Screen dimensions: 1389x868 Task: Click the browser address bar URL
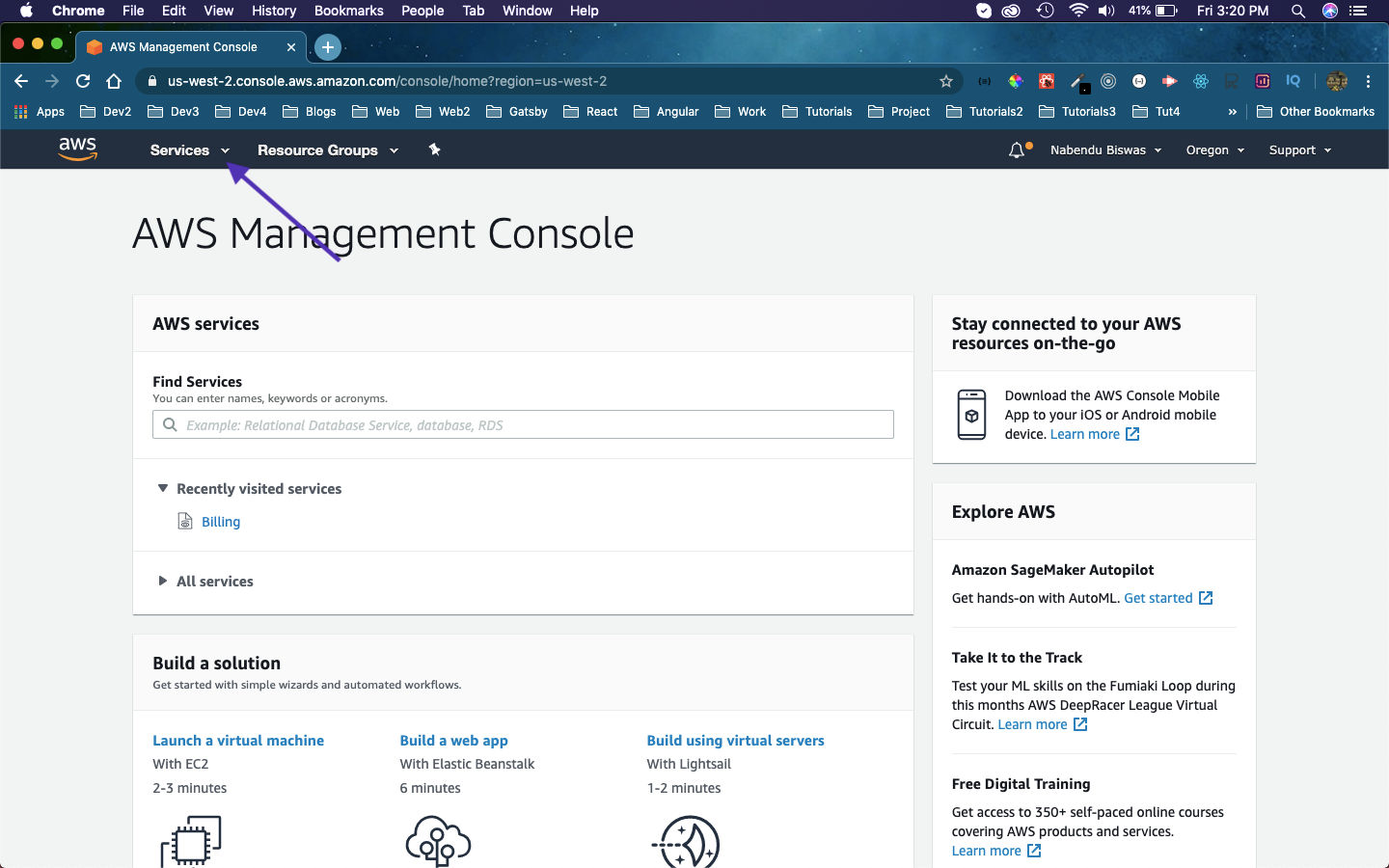387,81
